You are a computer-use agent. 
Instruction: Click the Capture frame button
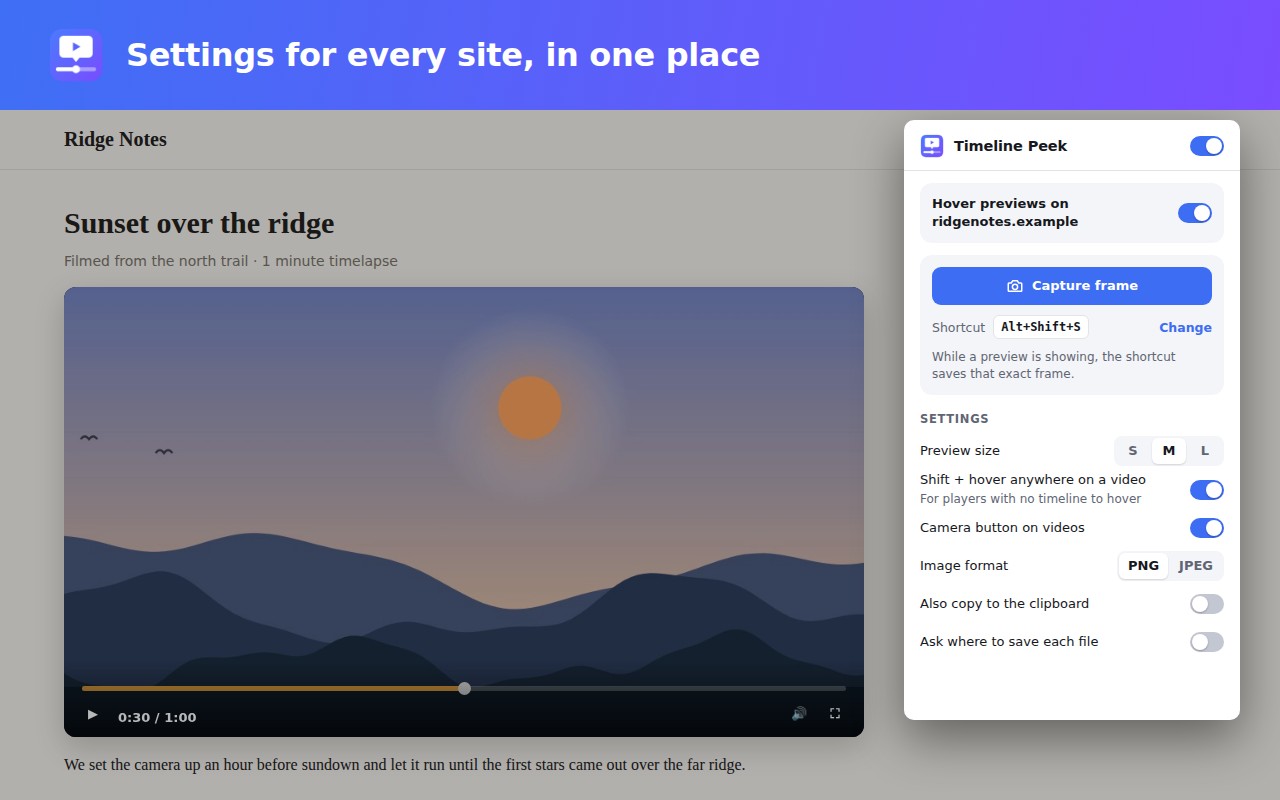1072,286
